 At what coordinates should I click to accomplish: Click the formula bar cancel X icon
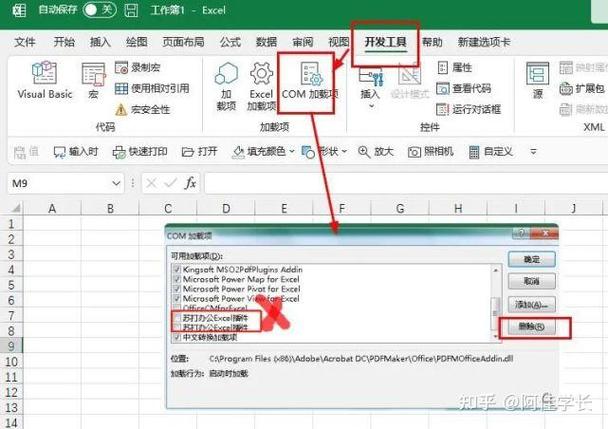152,183
